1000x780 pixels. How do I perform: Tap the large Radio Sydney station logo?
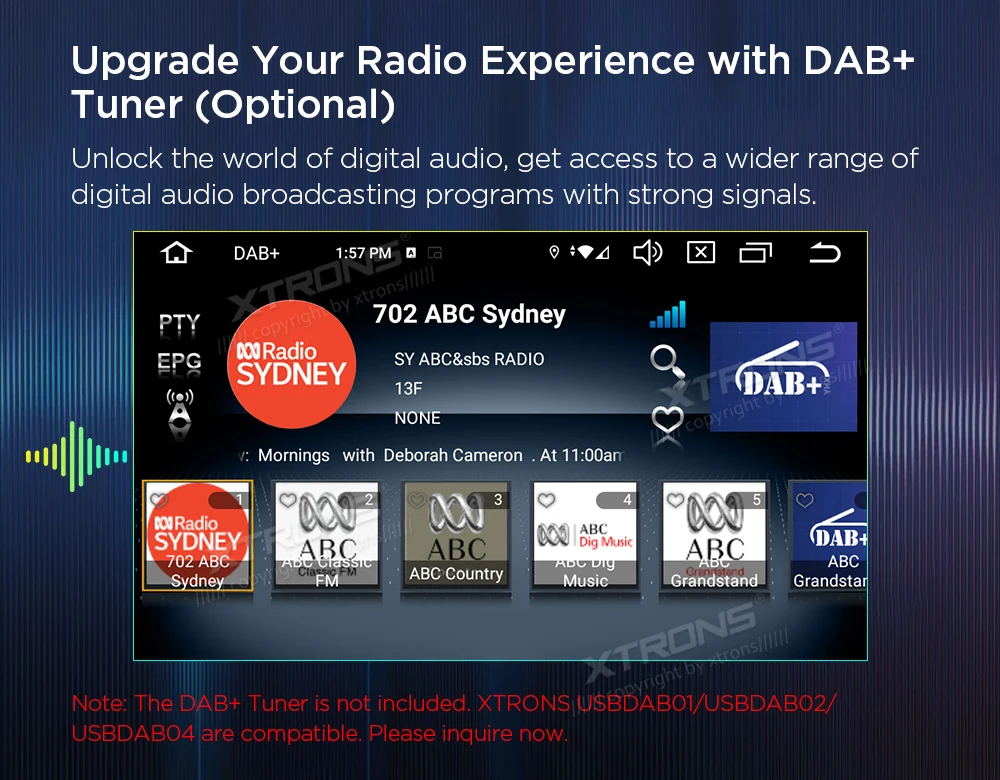tap(291, 364)
